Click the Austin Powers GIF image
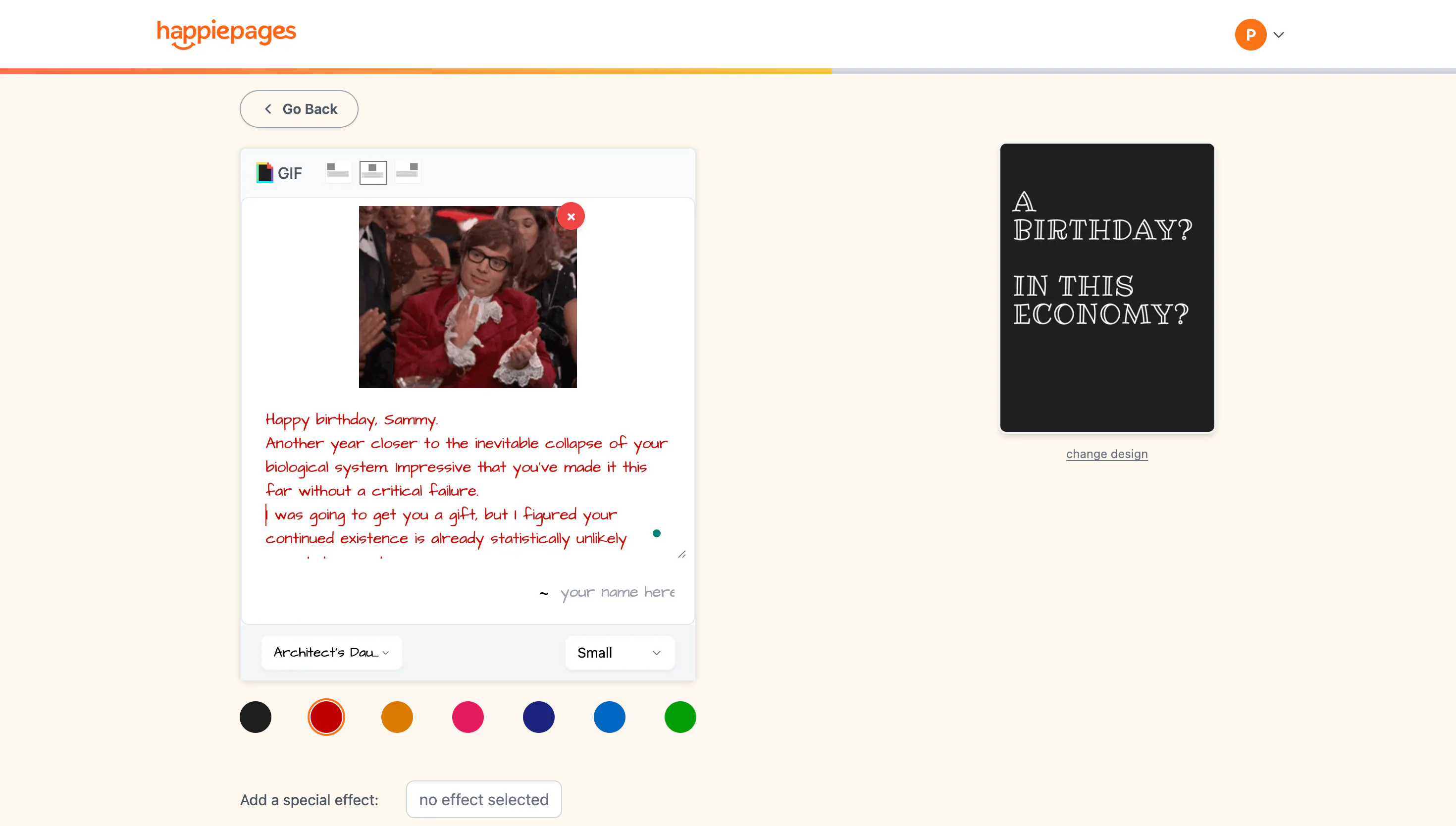1456x826 pixels. (468, 297)
